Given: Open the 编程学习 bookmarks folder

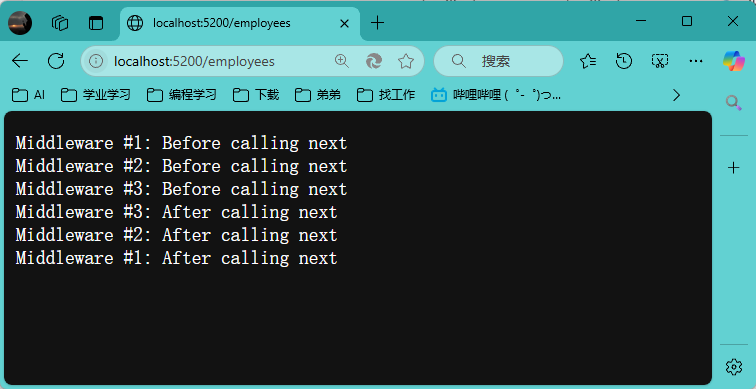Looking at the screenshot, I should click(181, 95).
